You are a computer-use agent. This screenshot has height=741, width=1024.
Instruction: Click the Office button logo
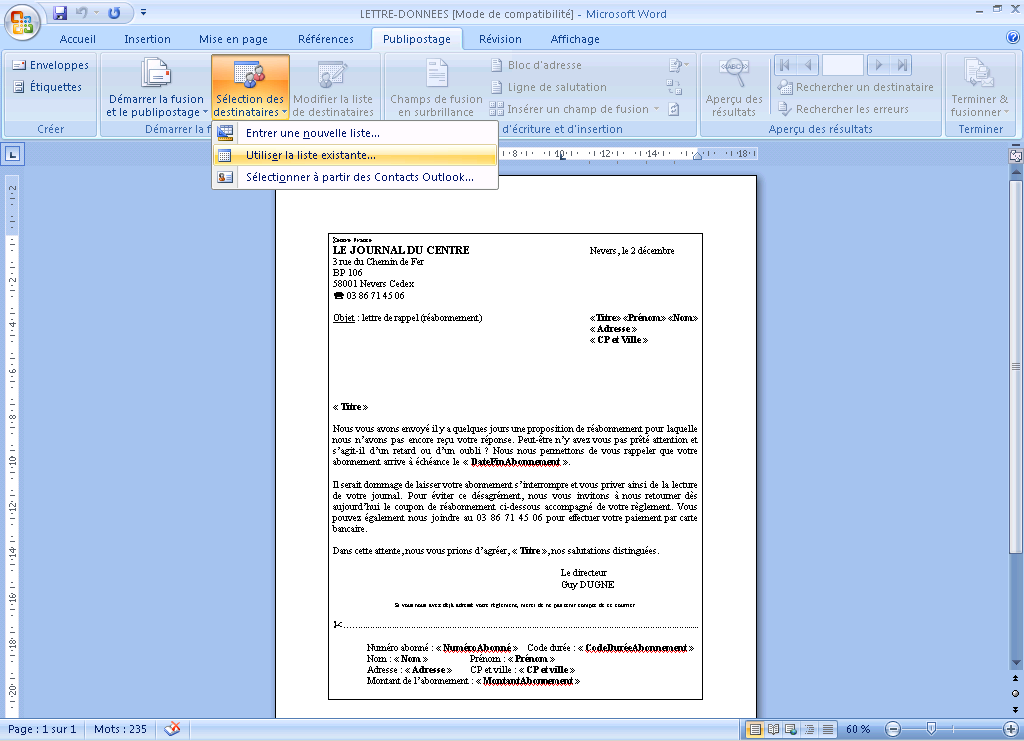pyautogui.click(x=23, y=20)
